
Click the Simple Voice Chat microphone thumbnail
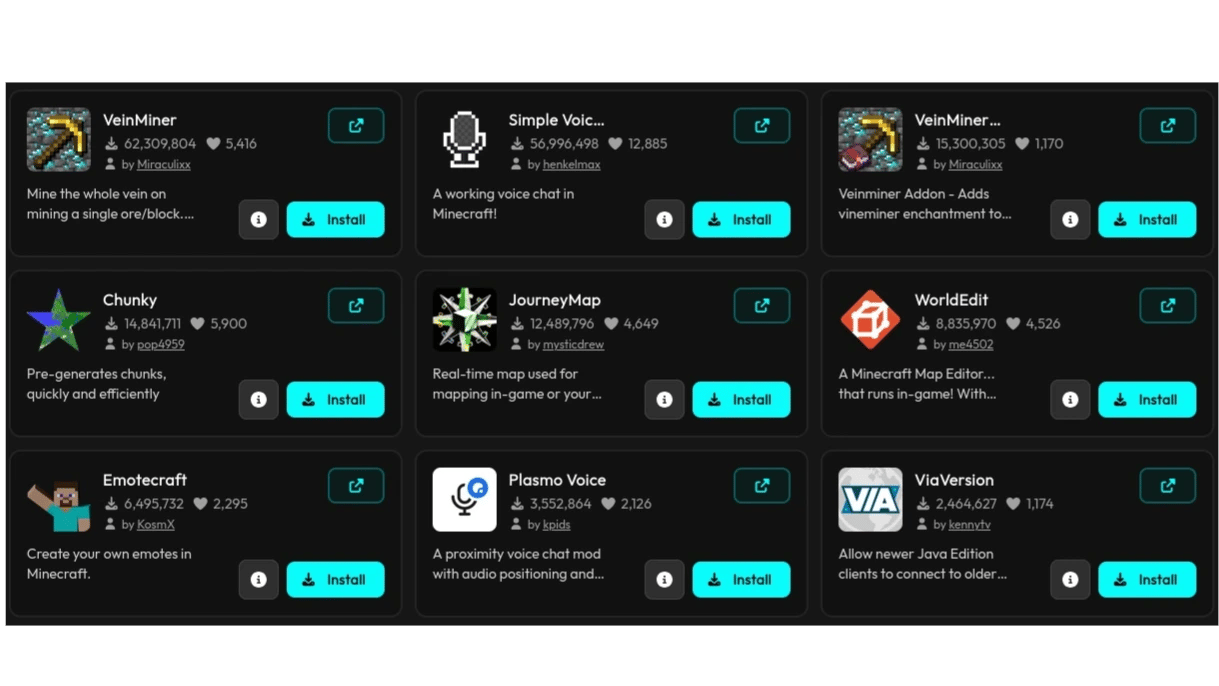pyautogui.click(x=465, y=140)
